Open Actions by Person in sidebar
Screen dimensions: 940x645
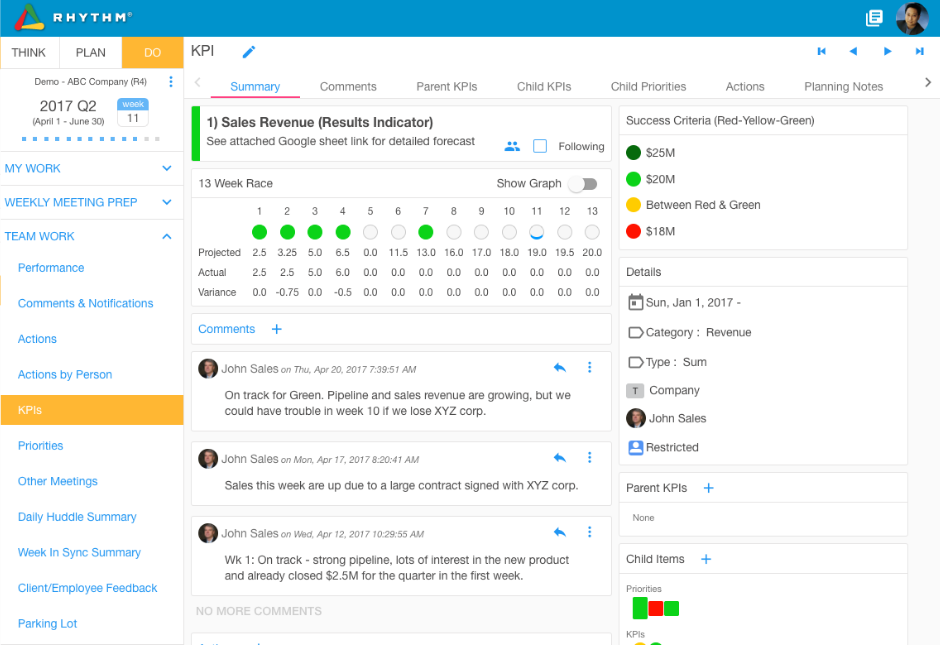coord(65,375)
